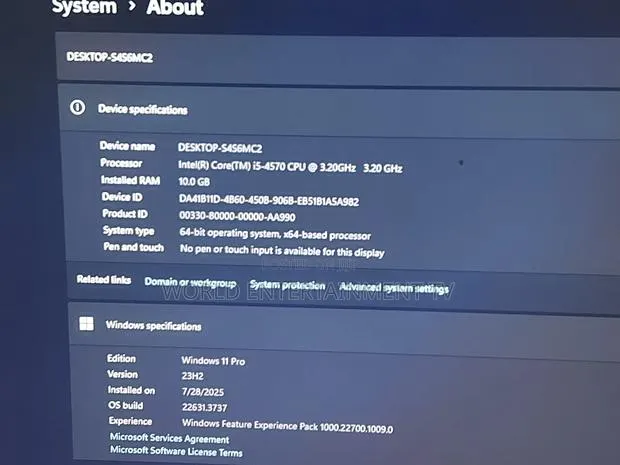Click the System type label
The height and width of the screenshot is (465, 620).
pyautogui.click(x=129, y=231)
